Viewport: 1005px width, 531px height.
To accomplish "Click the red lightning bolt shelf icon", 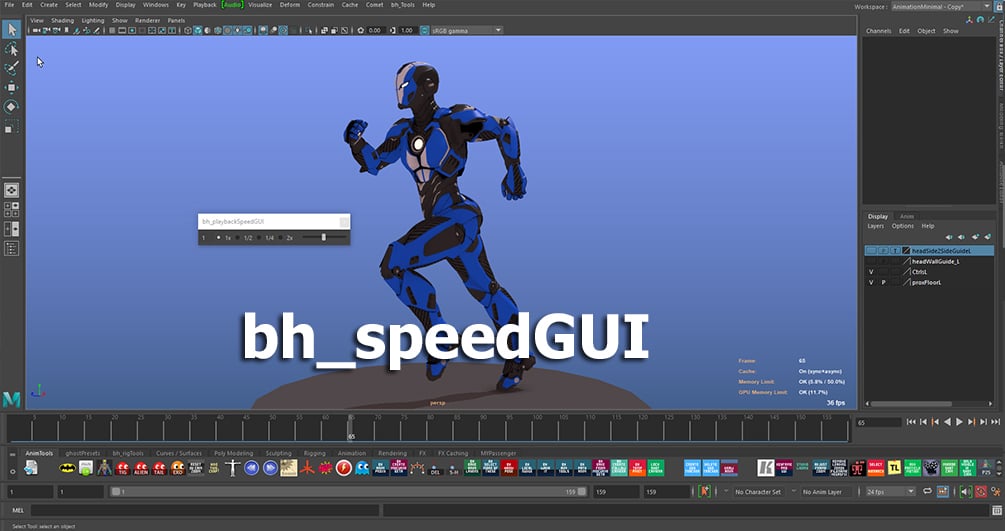I will 344,468.
